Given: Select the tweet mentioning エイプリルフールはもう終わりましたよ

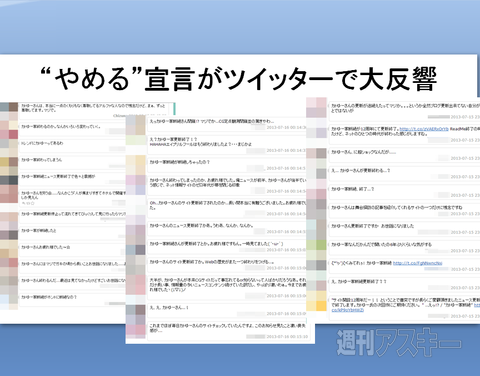Looking at the screenshot, I should click(227, 144).
